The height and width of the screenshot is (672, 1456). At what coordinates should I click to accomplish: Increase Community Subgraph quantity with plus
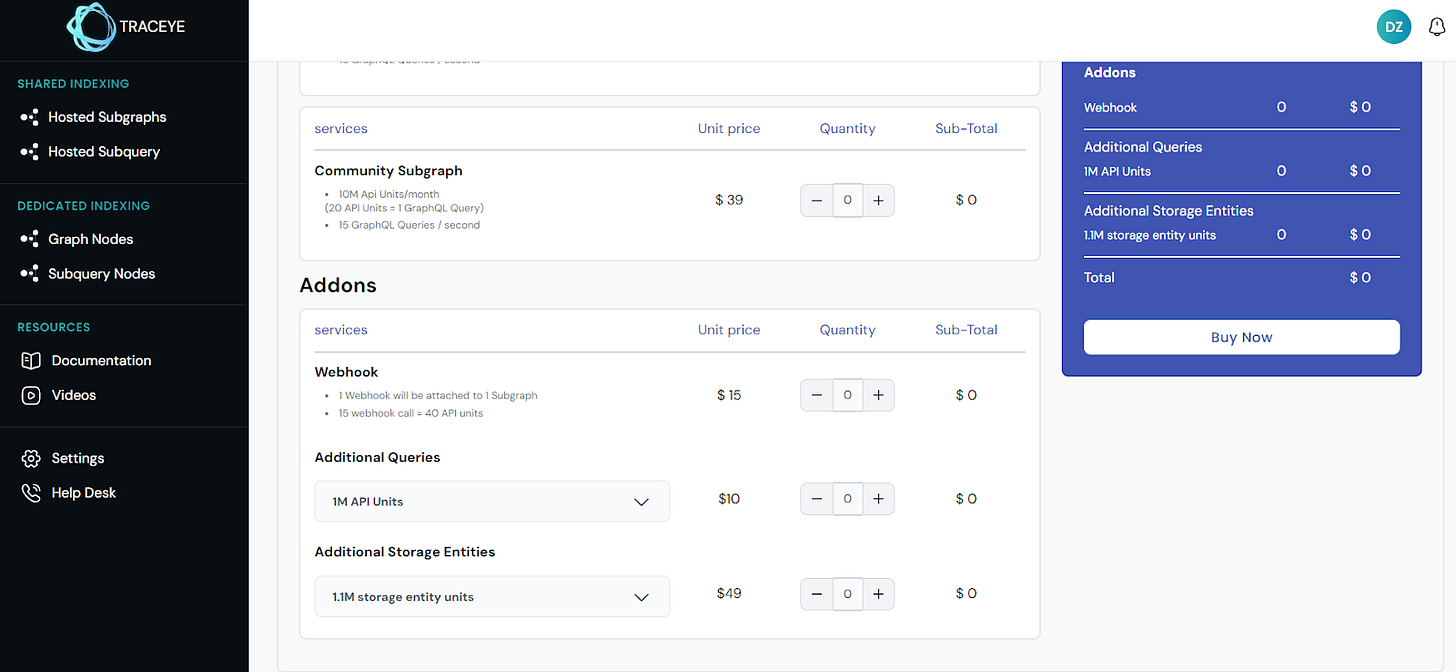tap(878, 200)
